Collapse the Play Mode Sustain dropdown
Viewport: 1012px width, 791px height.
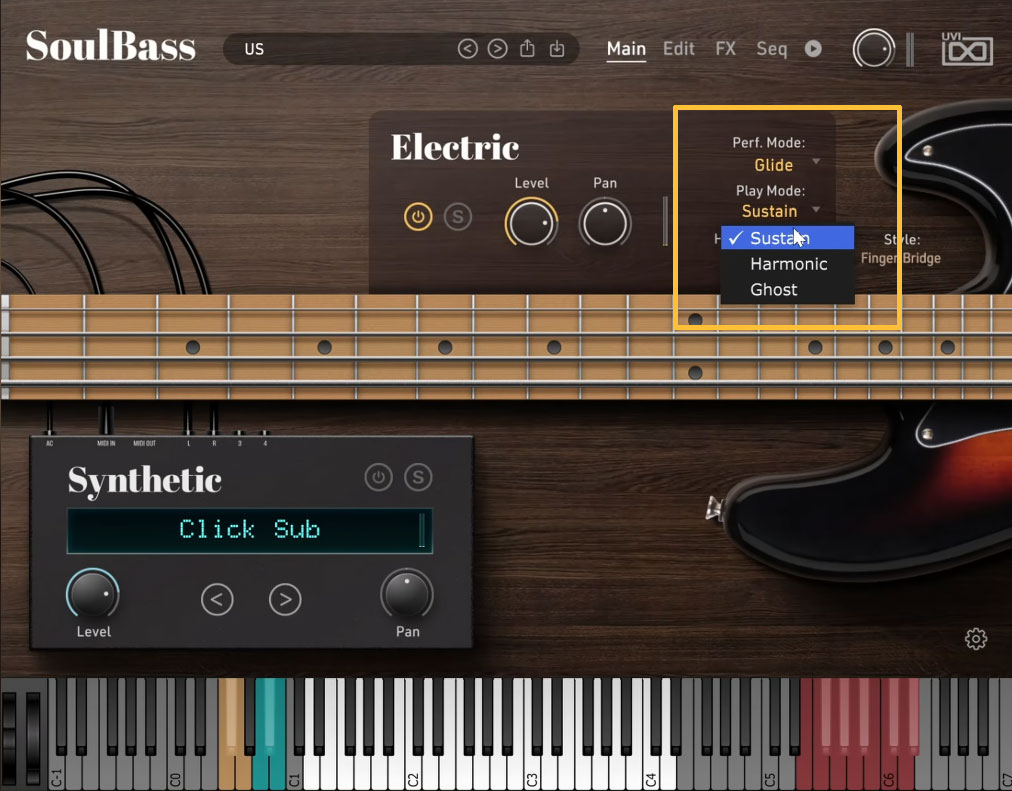click(780, 211)
